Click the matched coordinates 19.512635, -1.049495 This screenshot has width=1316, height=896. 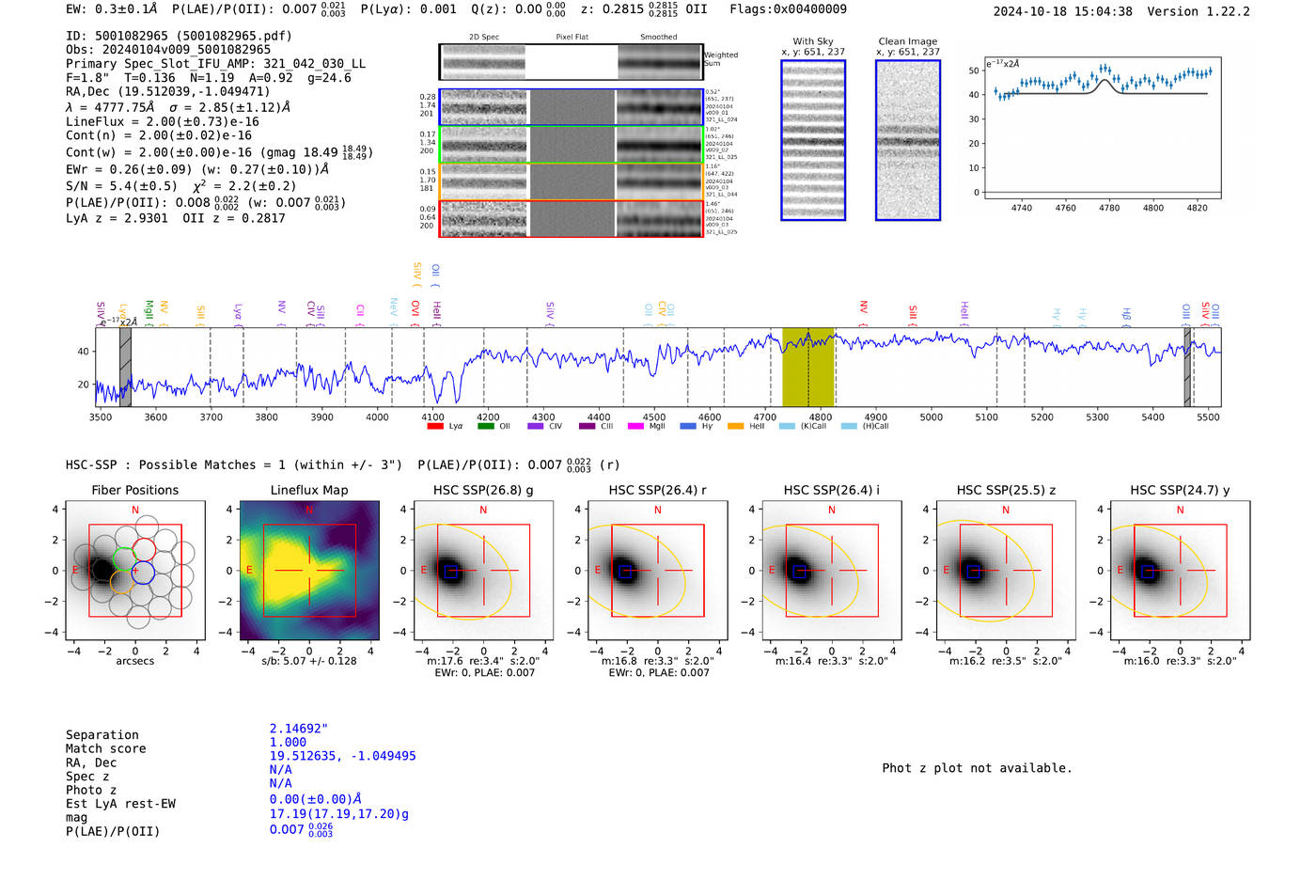[343, 756]
